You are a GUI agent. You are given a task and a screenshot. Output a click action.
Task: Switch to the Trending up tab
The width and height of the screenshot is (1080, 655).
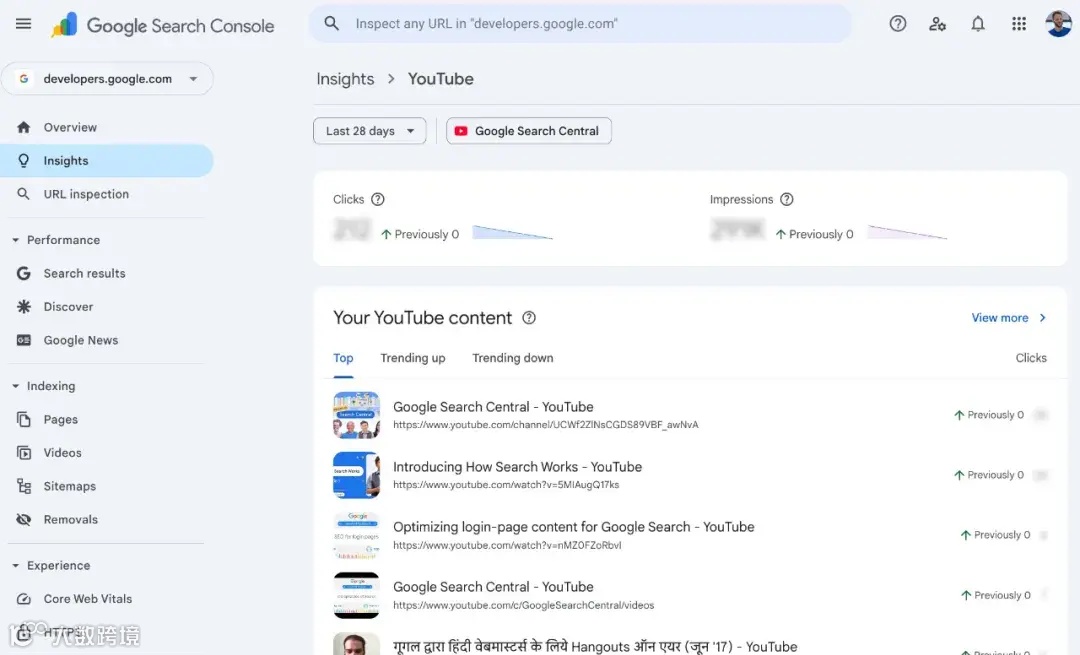pyautogui.click(x=413, y=358)
